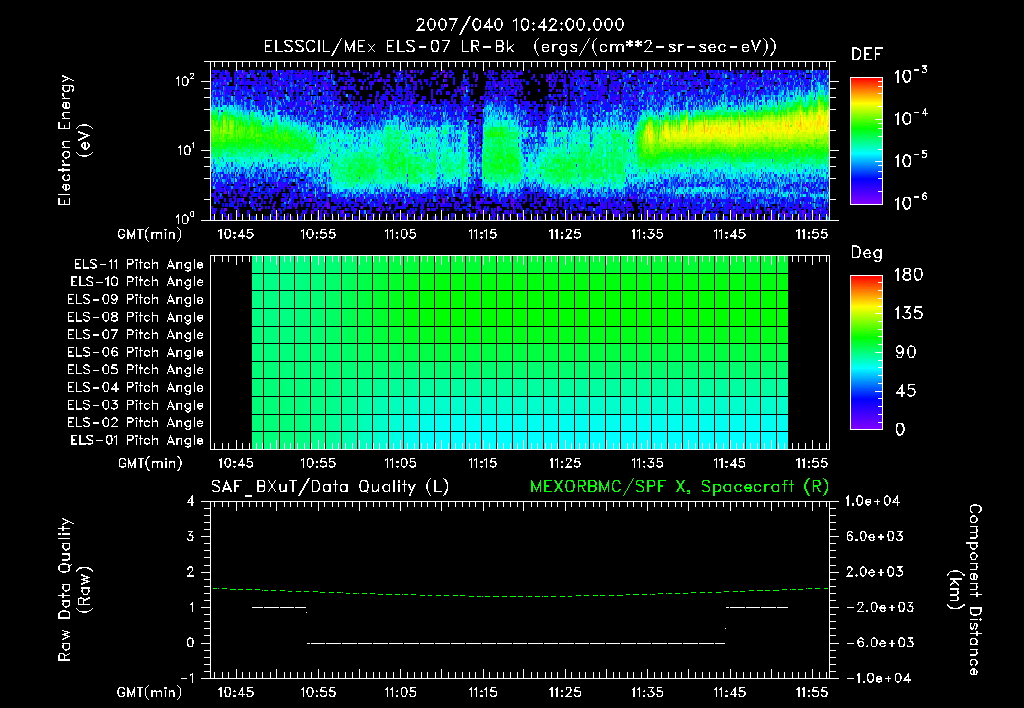Click the 10^-3 tick on the DEF colorbar
The height and width of the screenshot is (708, 1024).
point(910,75)
